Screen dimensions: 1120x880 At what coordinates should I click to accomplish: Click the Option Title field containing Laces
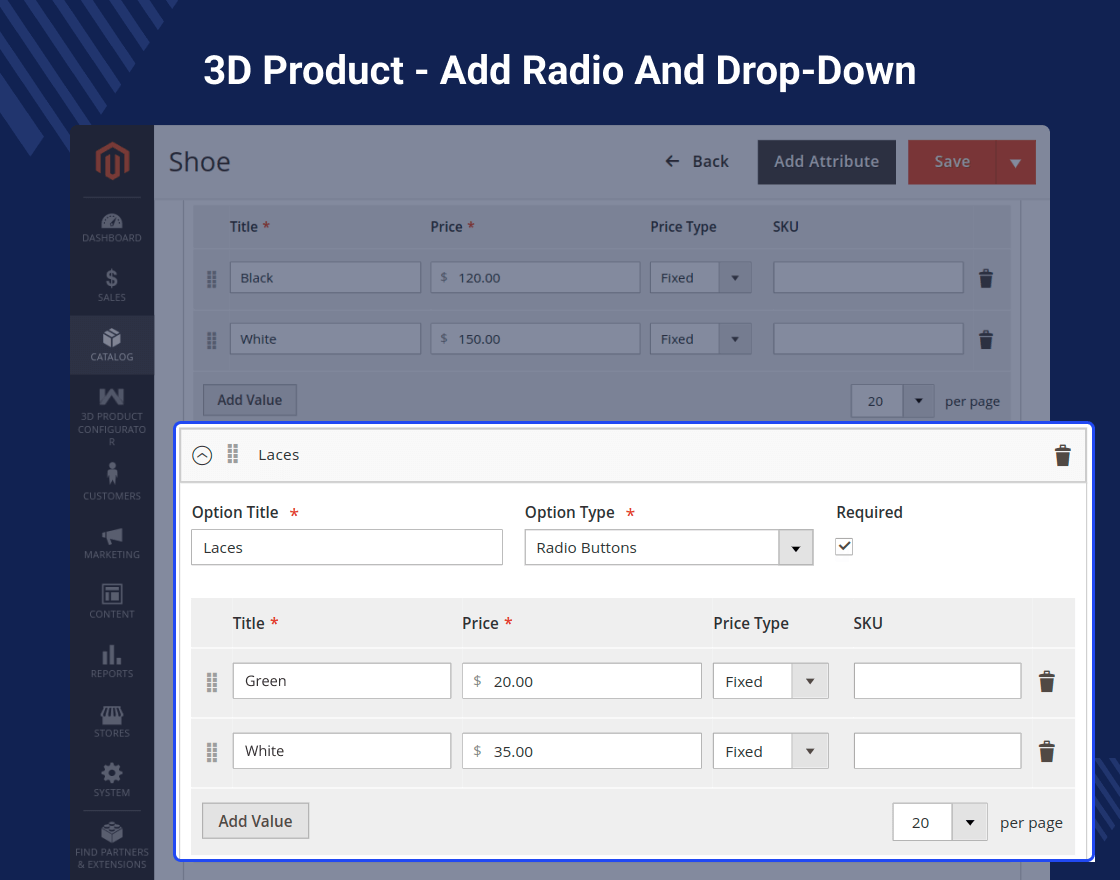point(346,548)
